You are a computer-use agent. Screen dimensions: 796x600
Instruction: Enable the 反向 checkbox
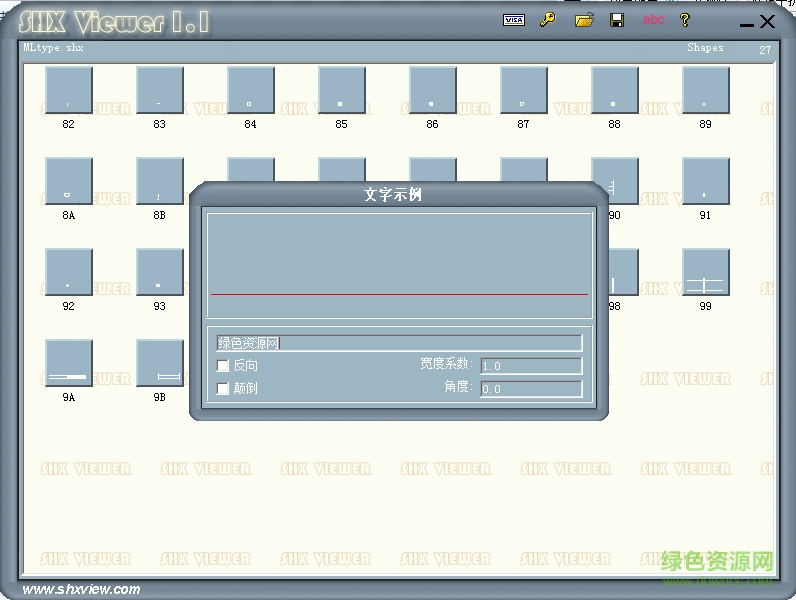click(x=223, y=366)
